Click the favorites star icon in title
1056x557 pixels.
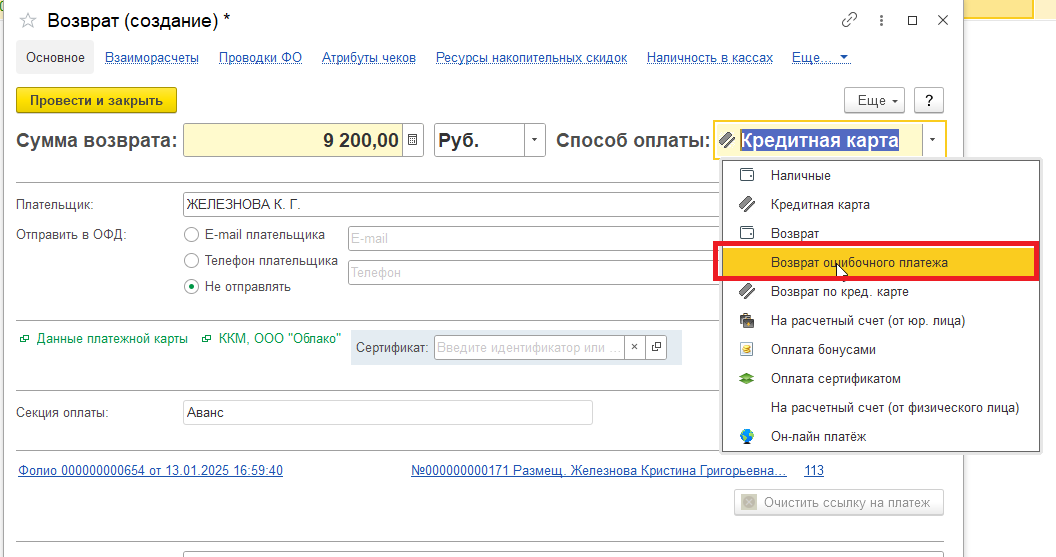click(x=28, y=20)
